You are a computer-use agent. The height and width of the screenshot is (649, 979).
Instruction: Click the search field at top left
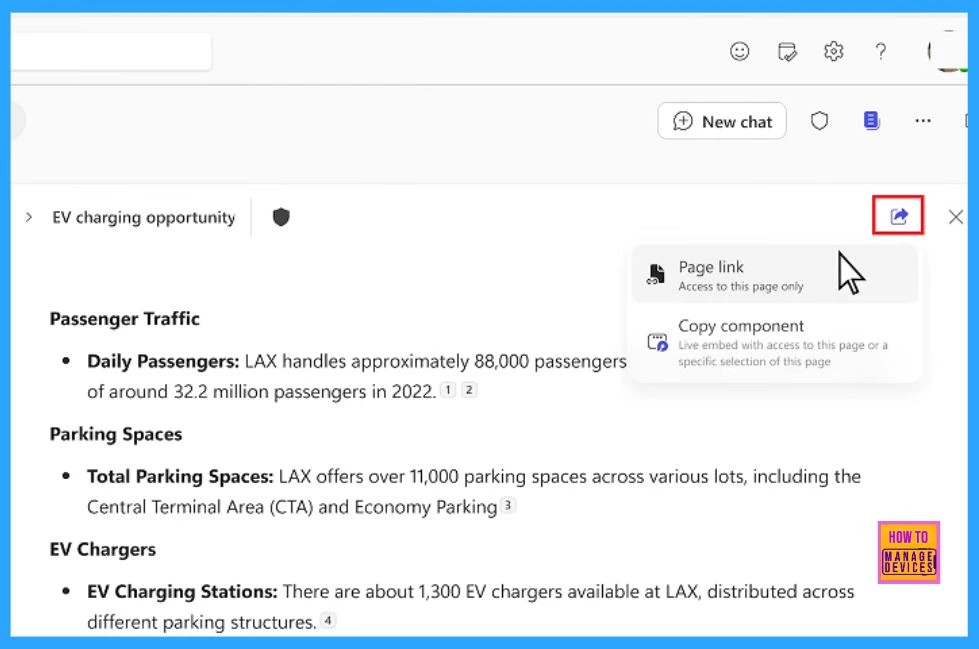tap(111, 51)
